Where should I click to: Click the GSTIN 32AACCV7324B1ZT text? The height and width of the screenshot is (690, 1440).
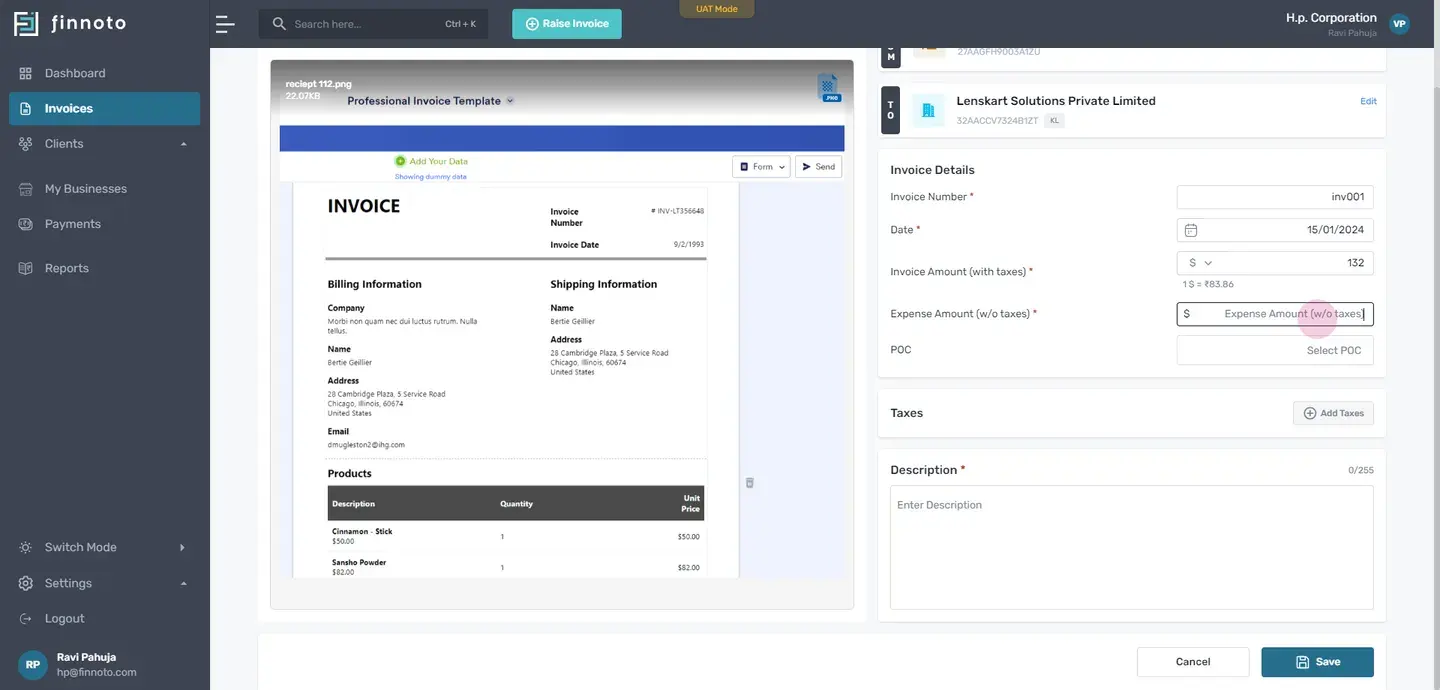(997, 121)
